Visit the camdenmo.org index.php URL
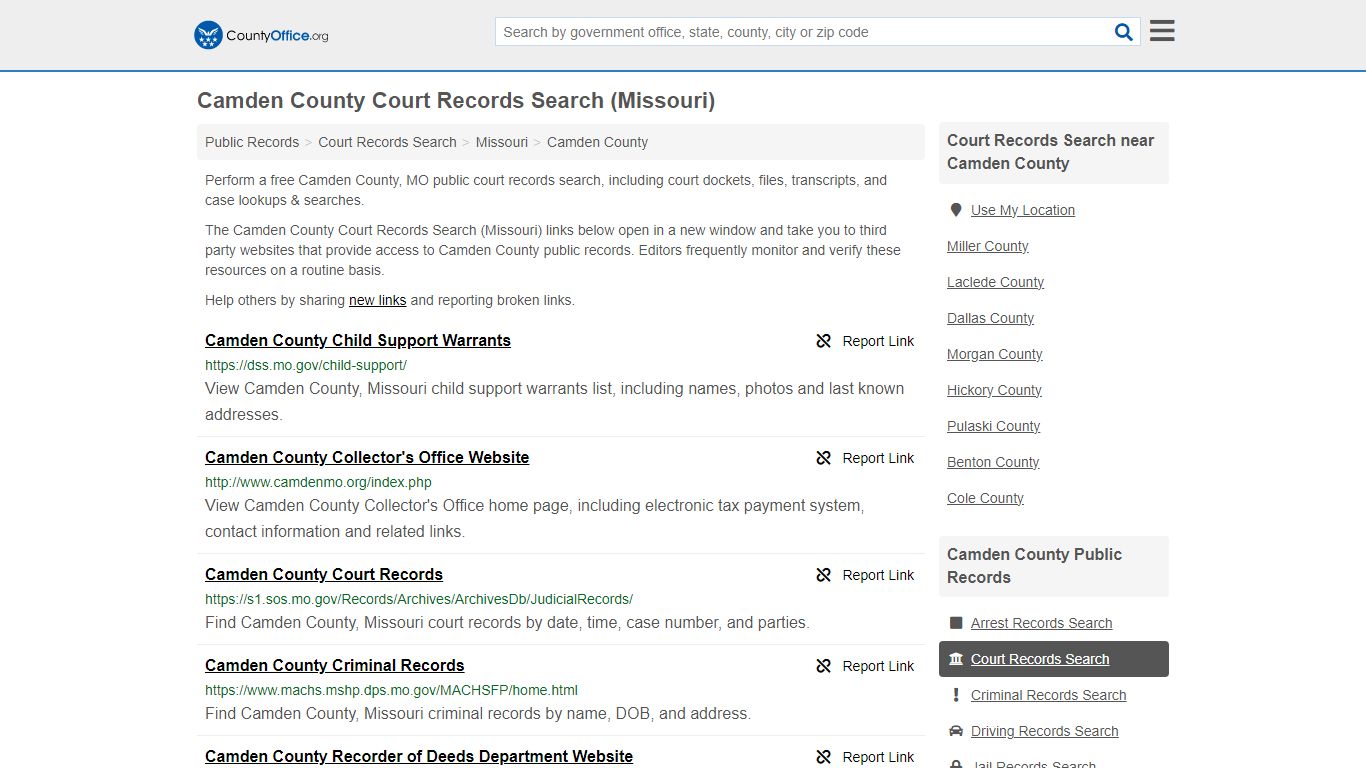The image size is (1366, 768). pyautogui.click(x=318, y=482)
